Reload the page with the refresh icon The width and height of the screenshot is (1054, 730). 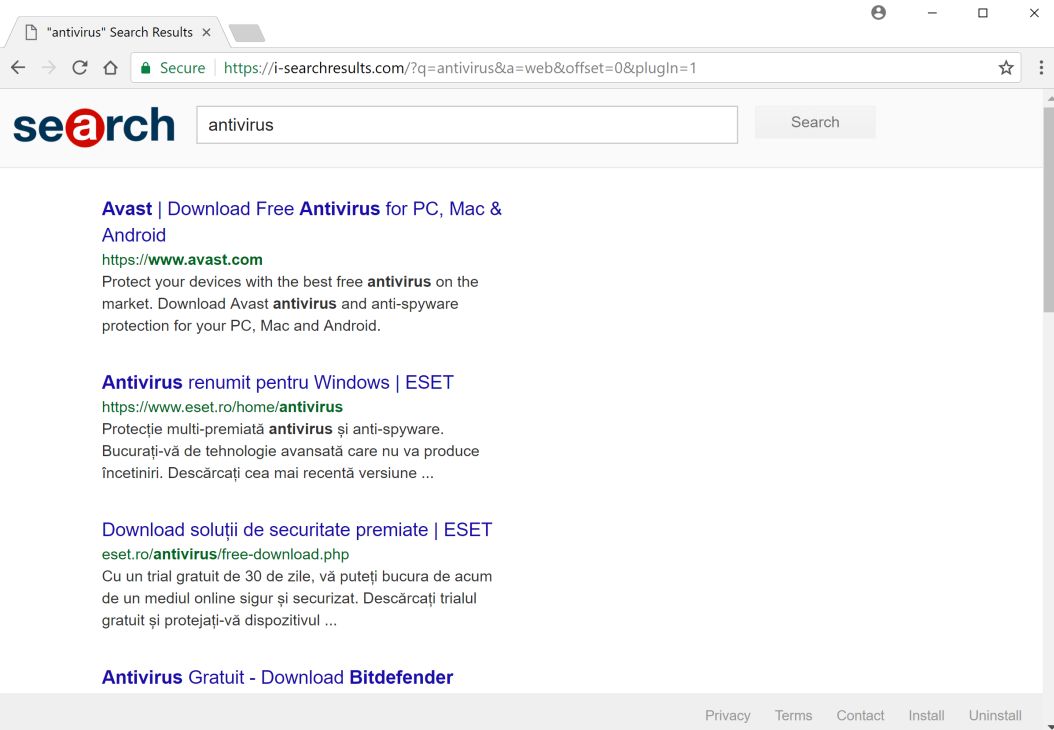tap(79, 67)
